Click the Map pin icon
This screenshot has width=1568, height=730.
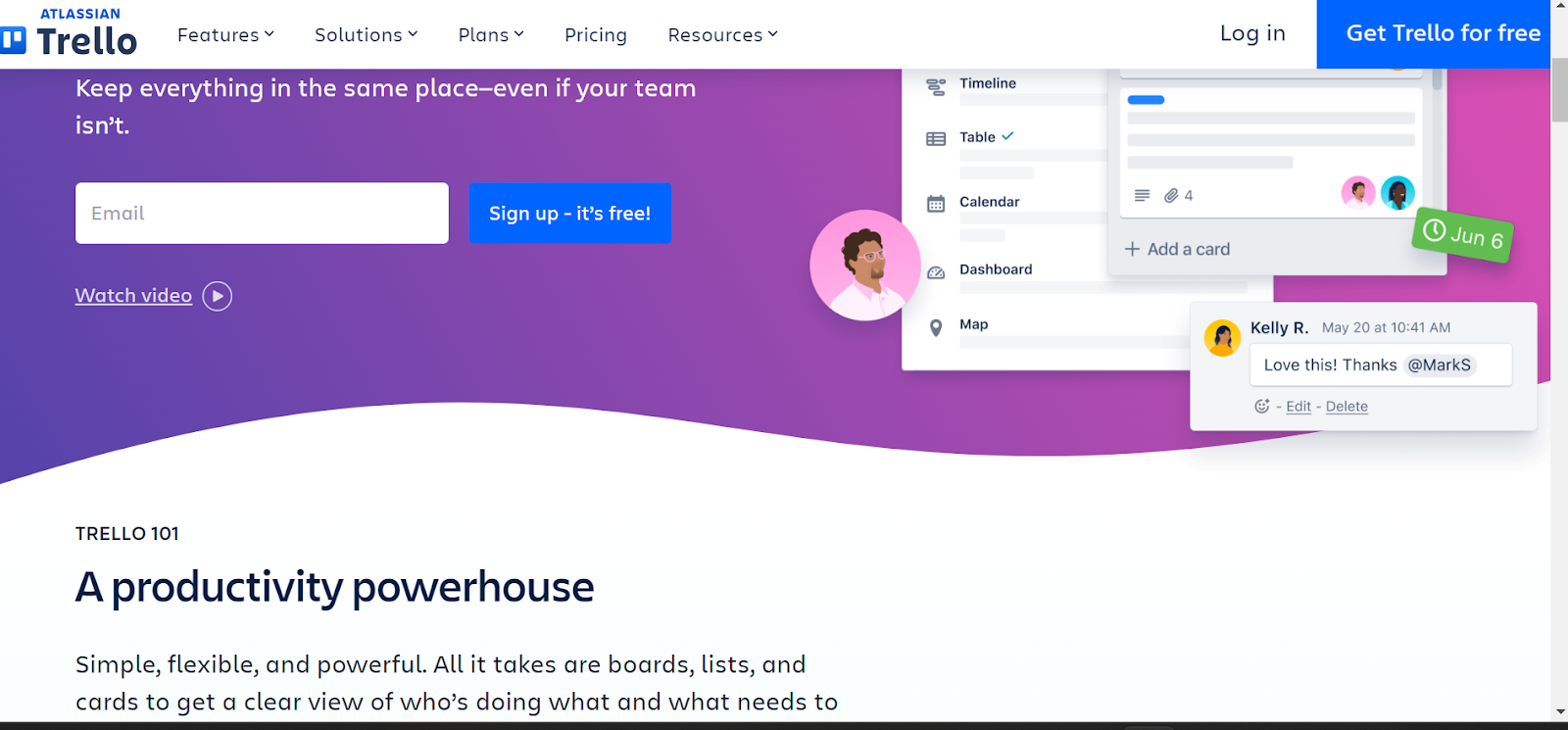[x=936, y=327]
